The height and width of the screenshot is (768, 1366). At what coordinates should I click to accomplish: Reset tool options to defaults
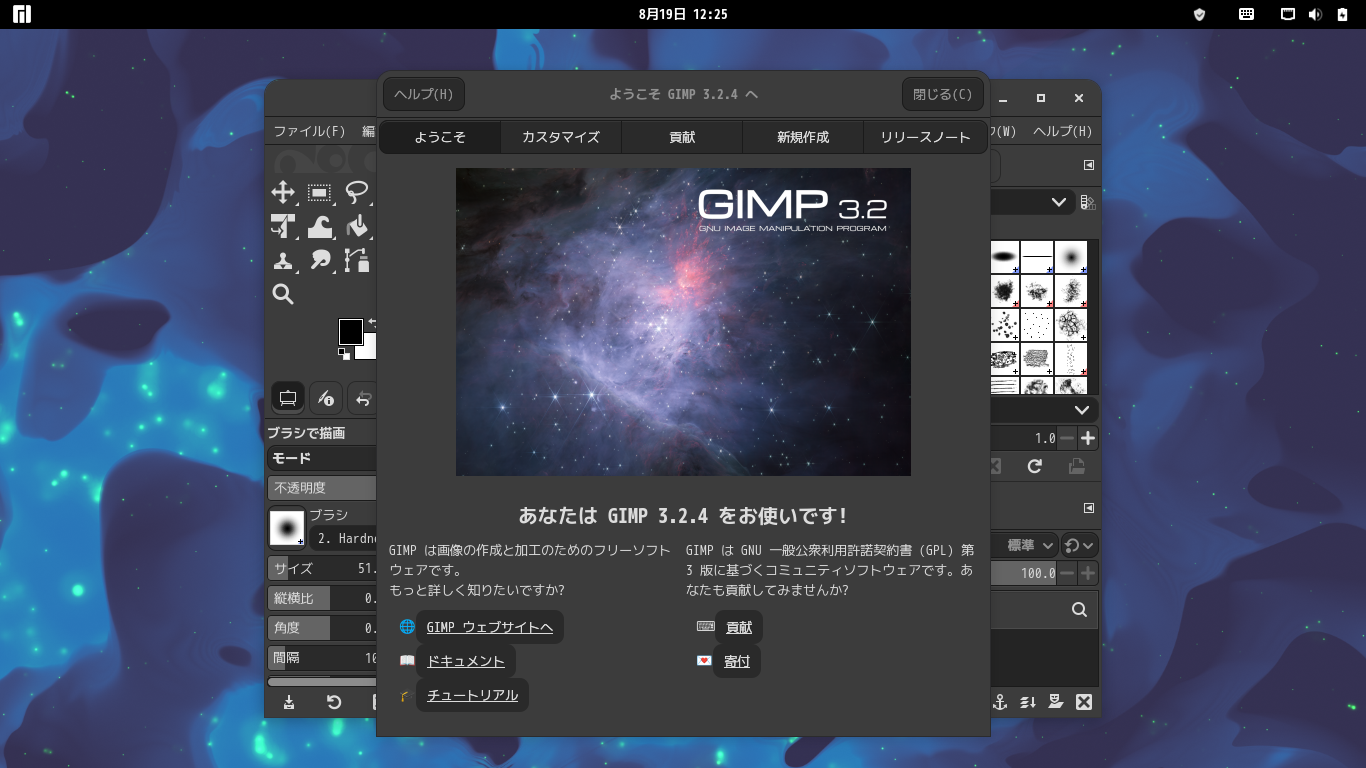pos(334,702)
